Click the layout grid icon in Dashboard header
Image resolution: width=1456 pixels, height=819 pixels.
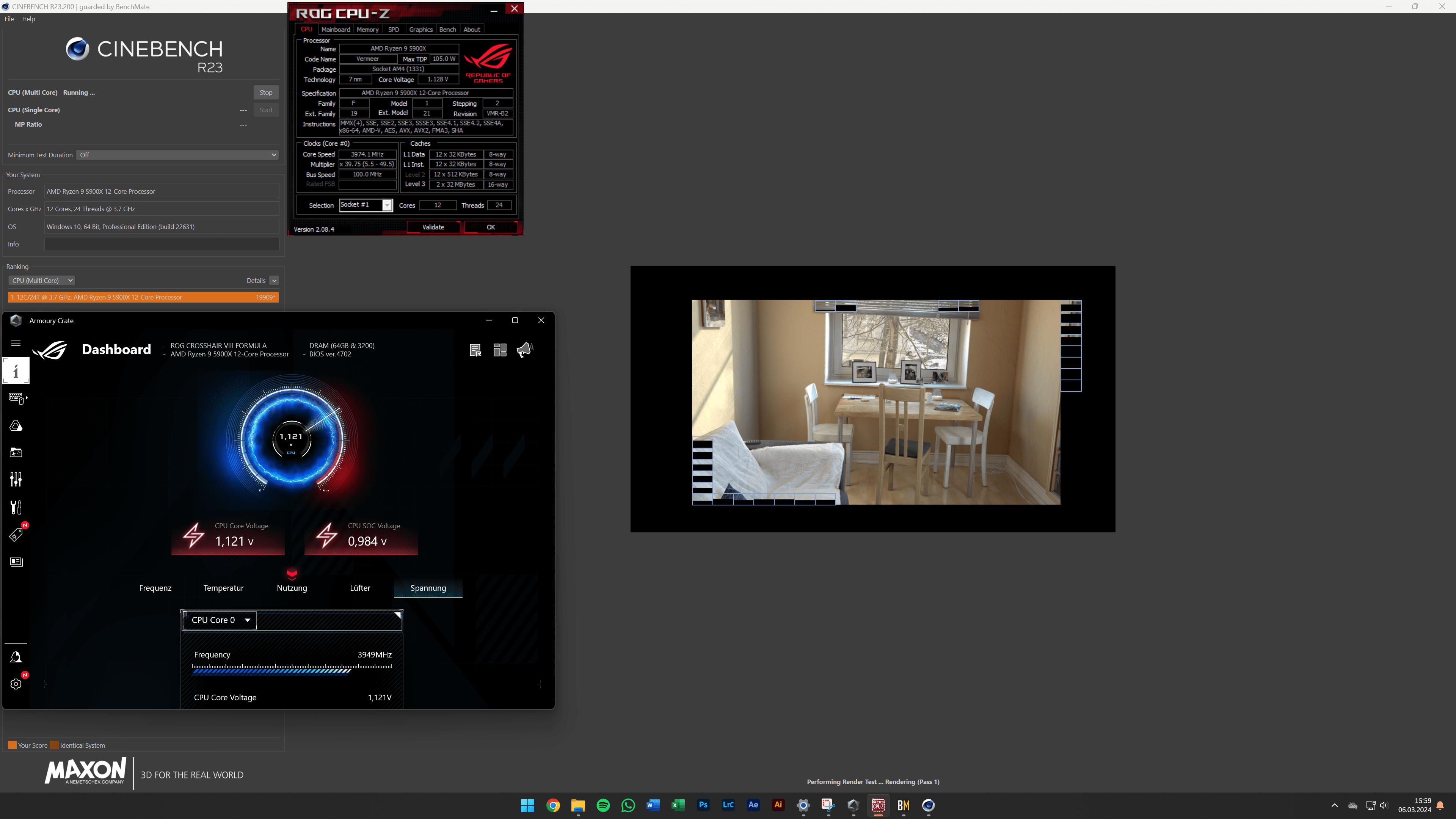pos(500,350)
